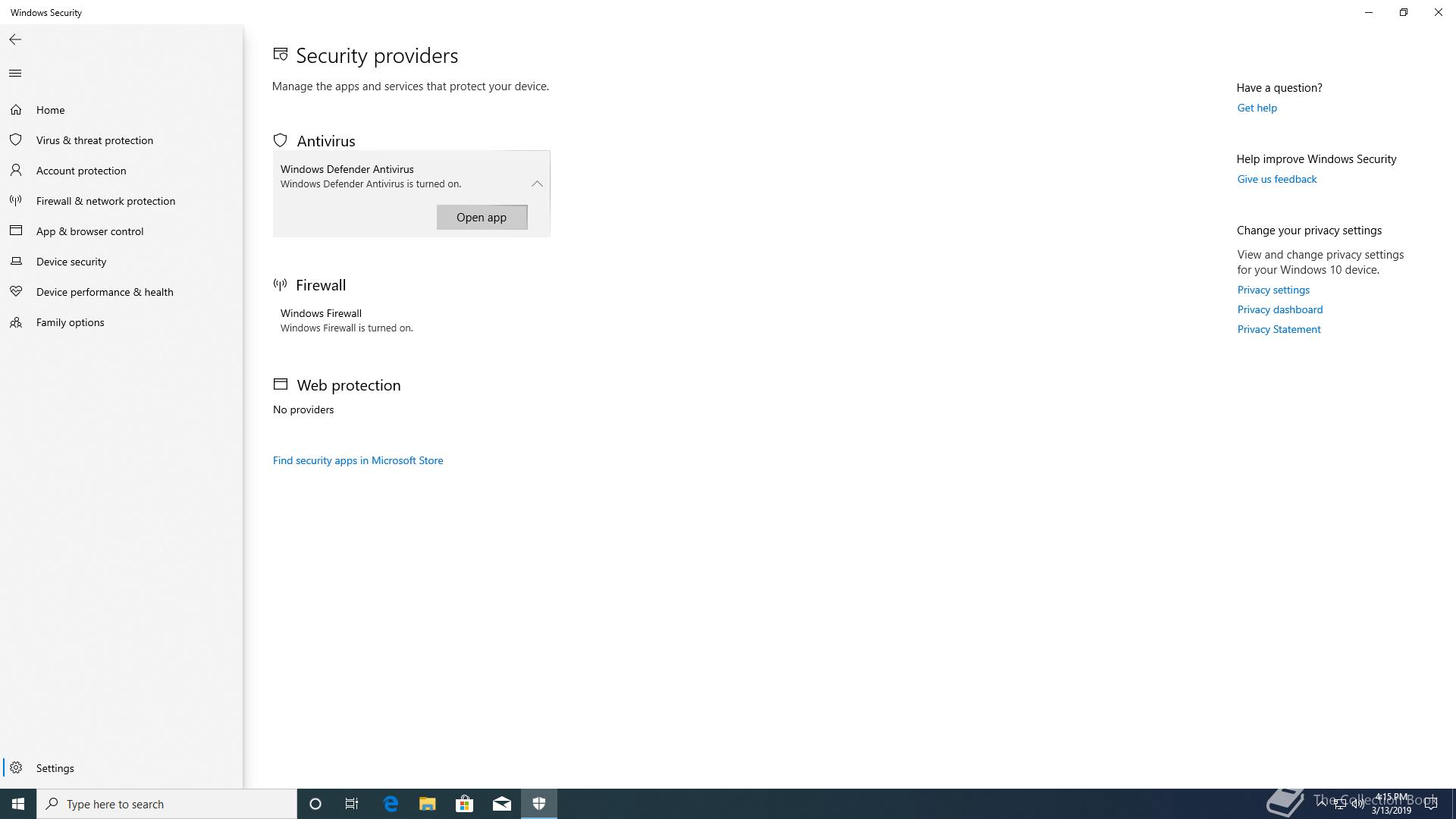This screenshot has width=1456, height=819.
Task: Click the Open app button
Action: click(482, 218)
